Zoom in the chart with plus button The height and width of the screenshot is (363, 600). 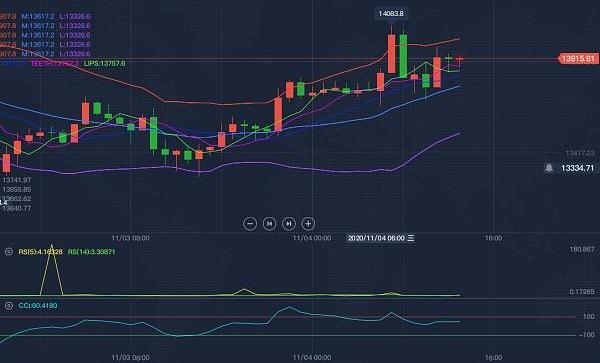click(308, 224)
